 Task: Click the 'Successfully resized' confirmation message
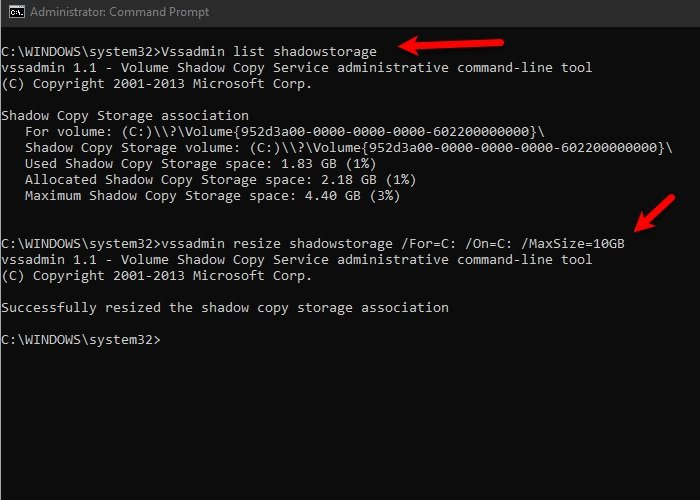click(225, 307)
